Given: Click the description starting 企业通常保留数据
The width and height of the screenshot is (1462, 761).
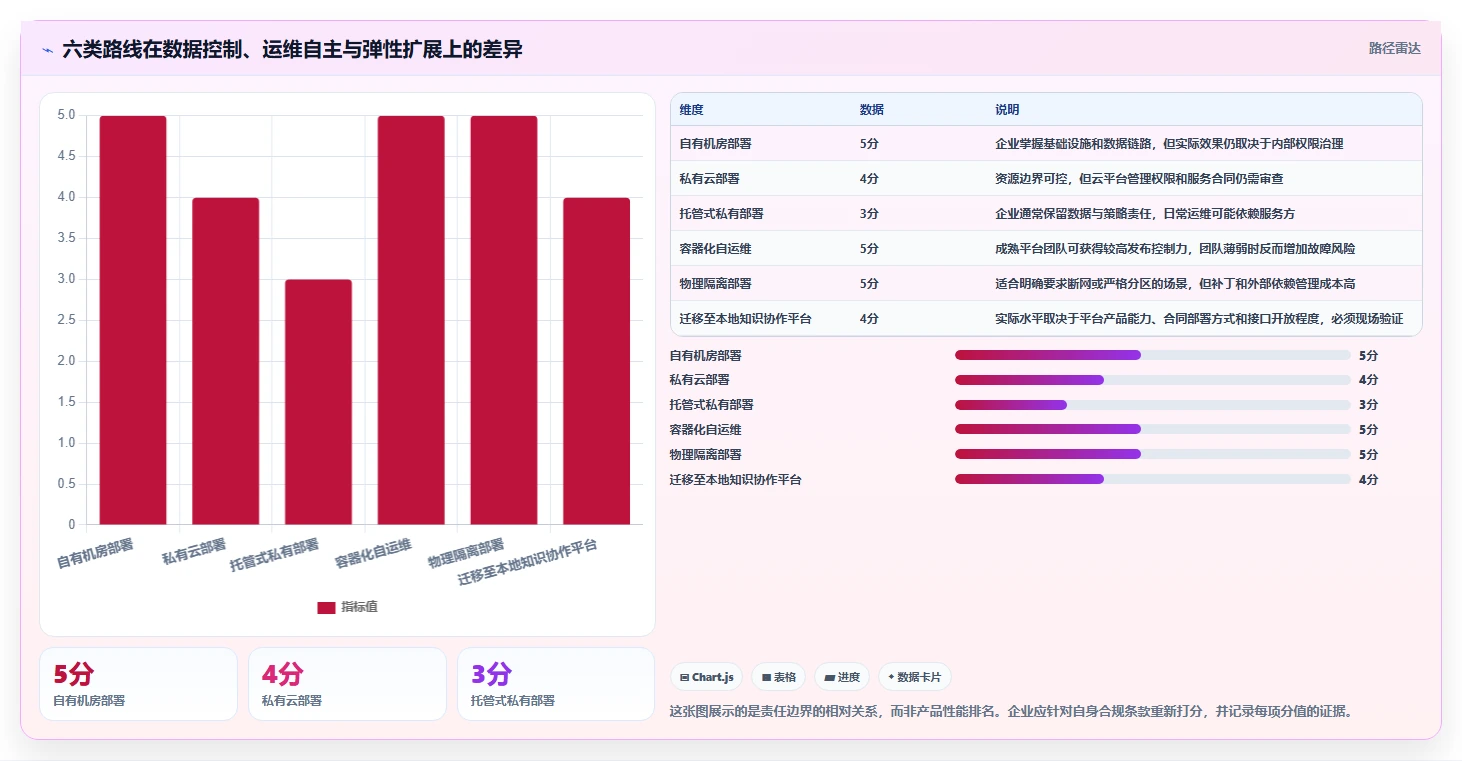Looking at the screenshot, I should tap(1145, 214).
